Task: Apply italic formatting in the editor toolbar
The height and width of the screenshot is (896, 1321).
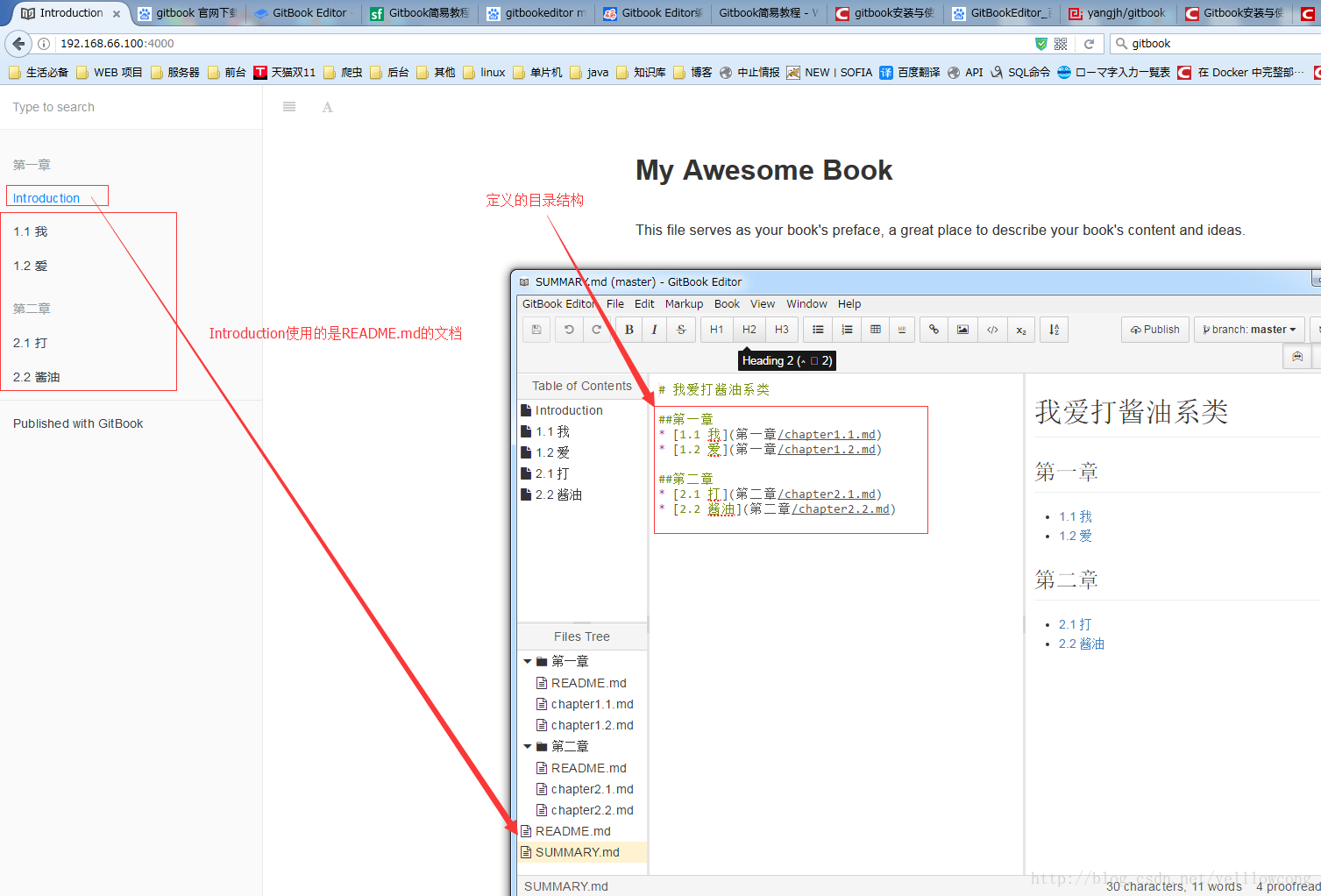Action: click(x=654, y=330)
